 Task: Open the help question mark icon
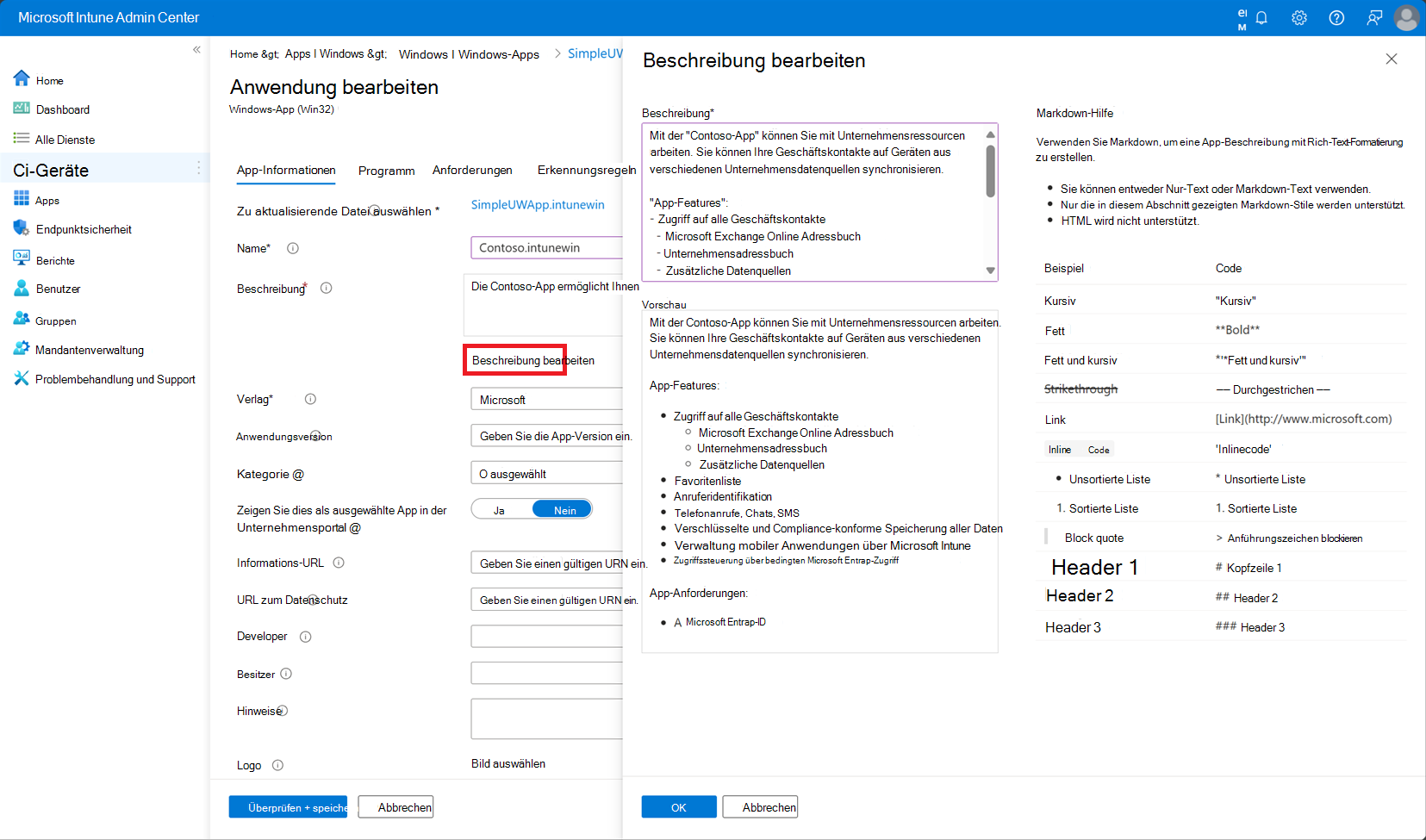[x=1336, y=18]
